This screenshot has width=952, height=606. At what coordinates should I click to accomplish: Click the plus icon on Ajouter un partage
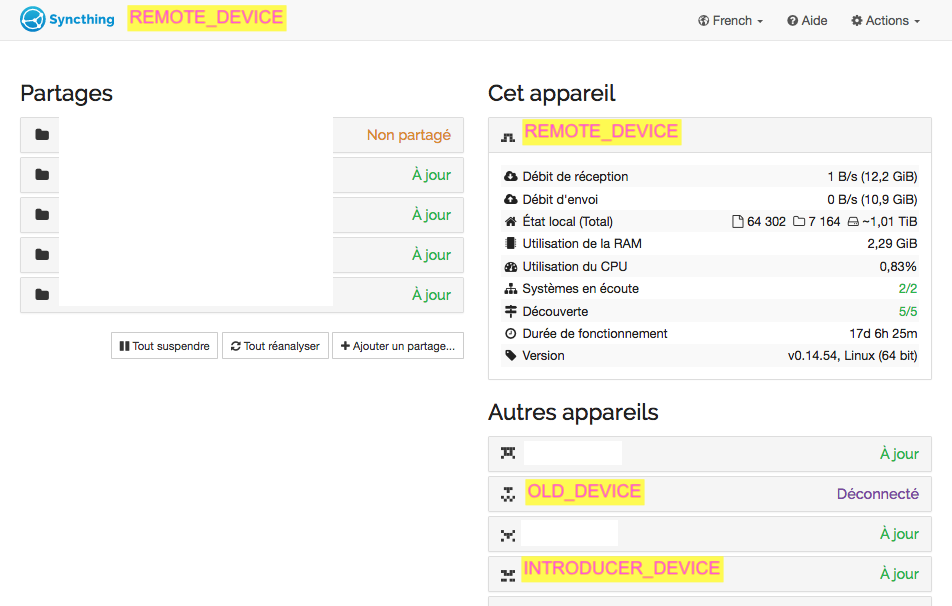click(x=345, y=346)
